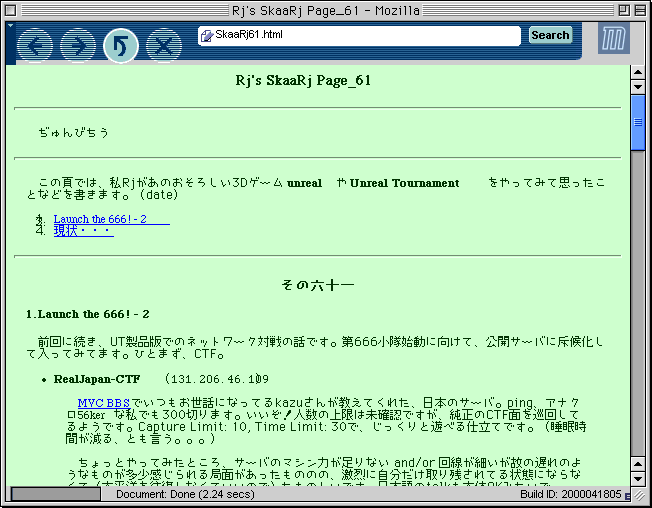The height and width of the screenshot is (508, 652).
Task: Click the status bar progress meter
Action: point(56,494)
